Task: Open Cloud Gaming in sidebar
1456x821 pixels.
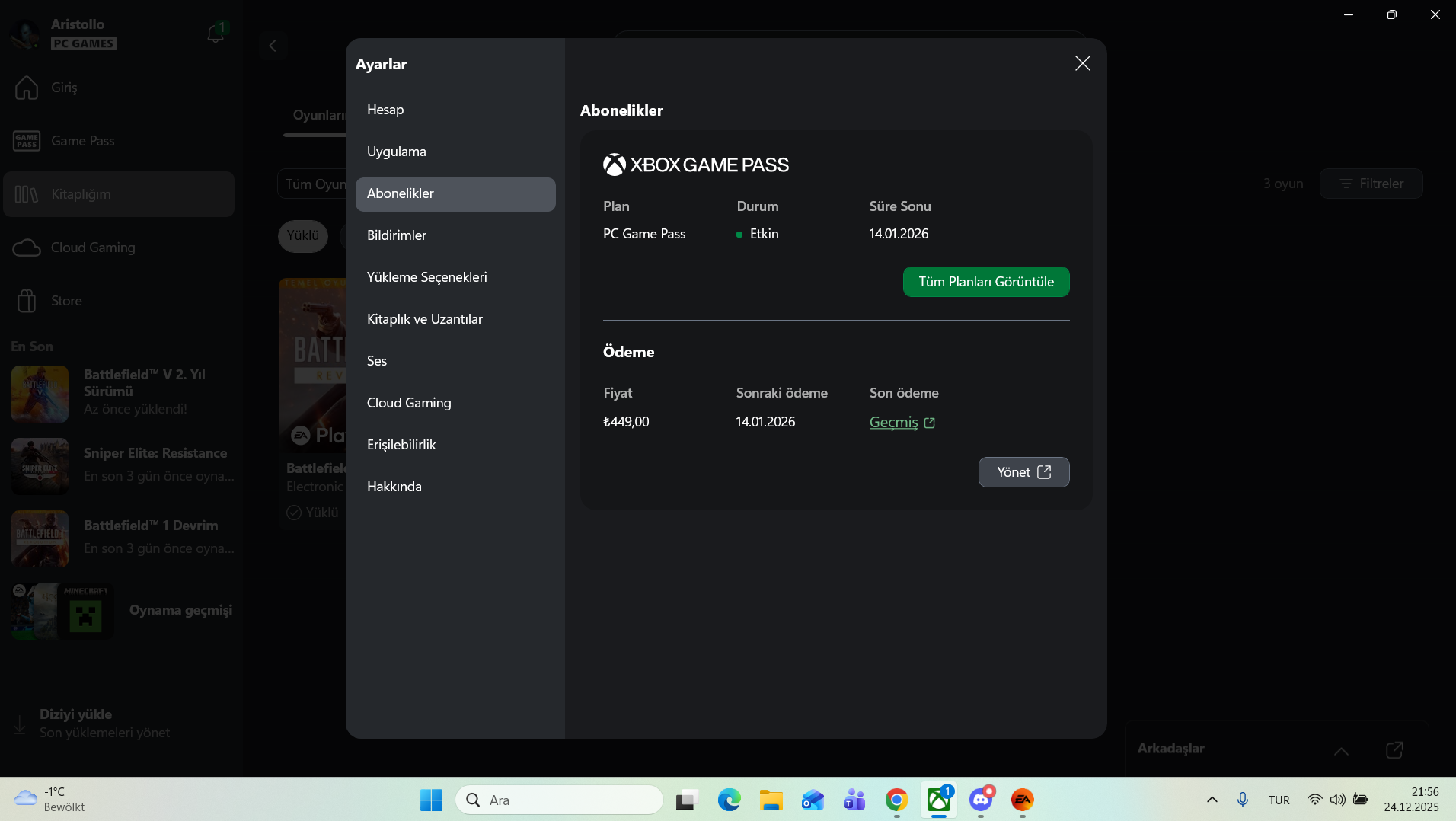Action: 118,248
